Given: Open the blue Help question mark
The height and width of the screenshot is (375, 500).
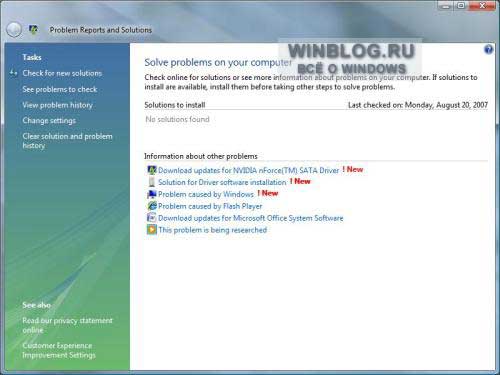Looking at the screenshot, I should click(x=488, y=50).
